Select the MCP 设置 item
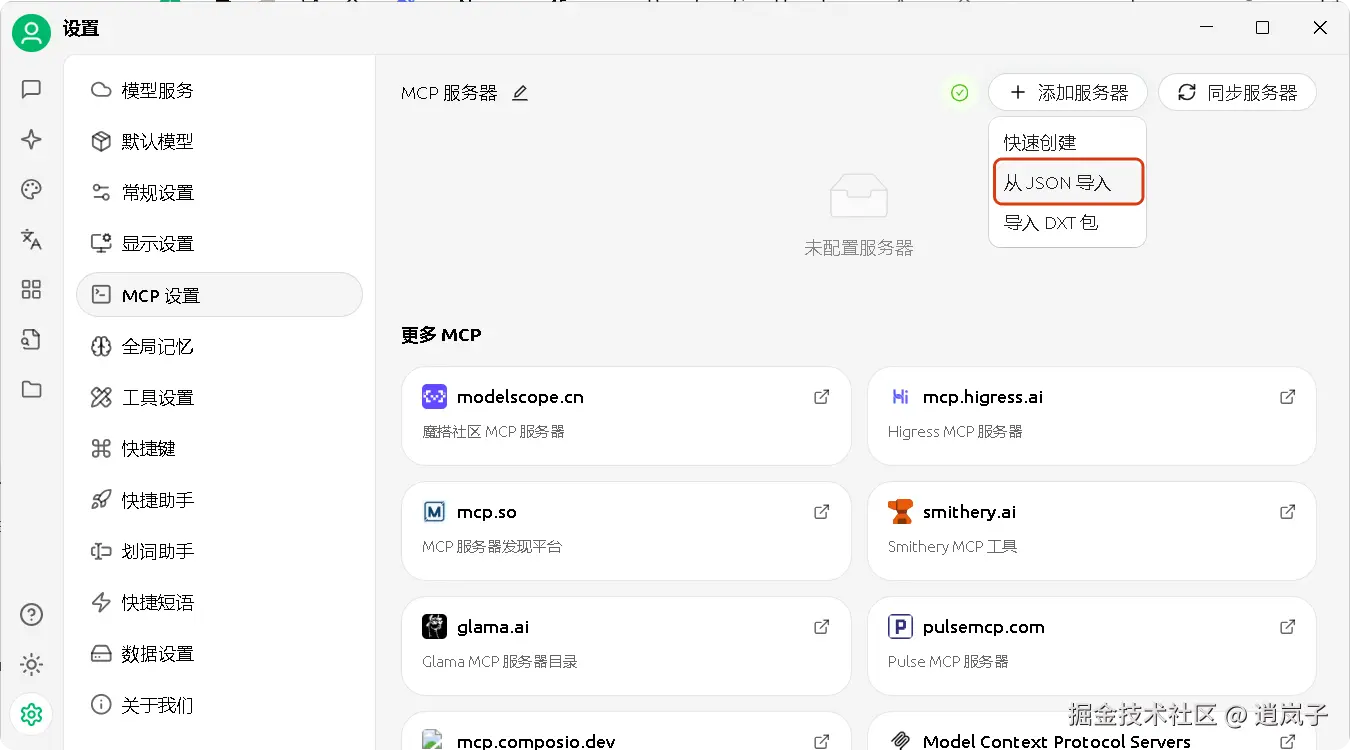Viewport: 1350px width, 750px height. pyautogui.click(x=219, y=295)
